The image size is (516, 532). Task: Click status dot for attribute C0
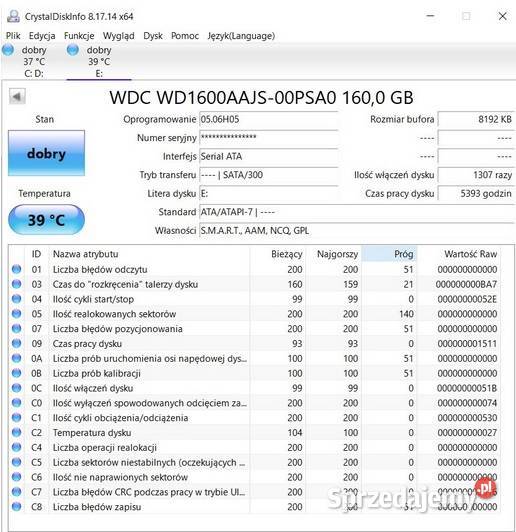pos(16,403)
